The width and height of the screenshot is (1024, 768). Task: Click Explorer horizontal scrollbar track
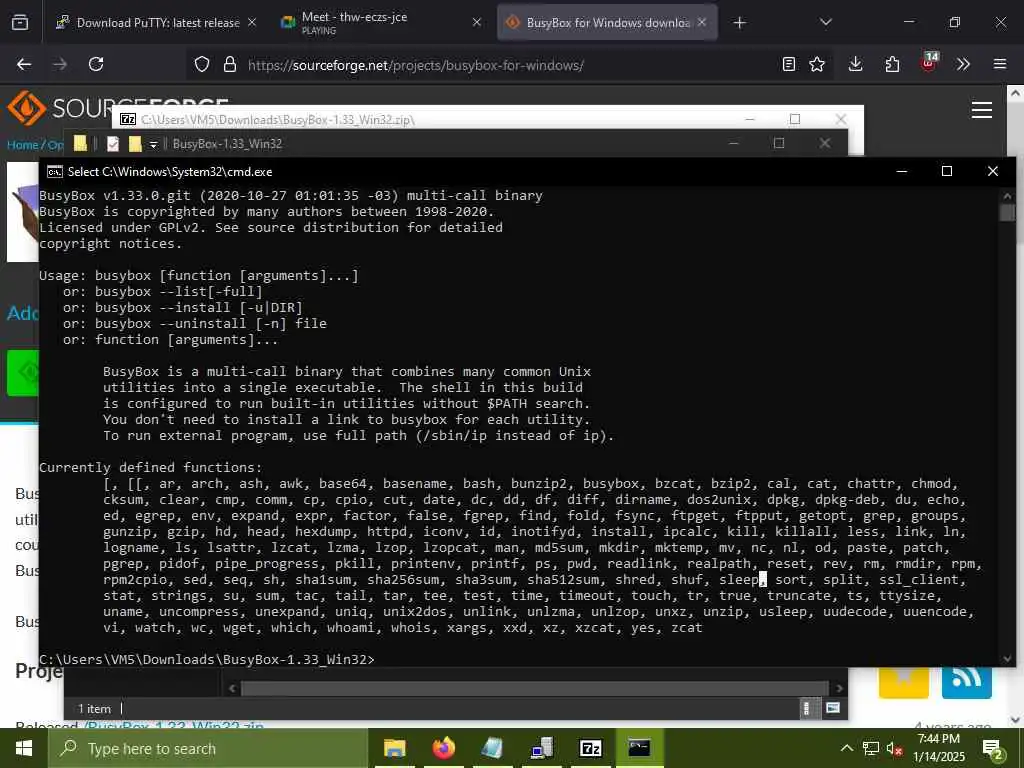click(535, 688)
